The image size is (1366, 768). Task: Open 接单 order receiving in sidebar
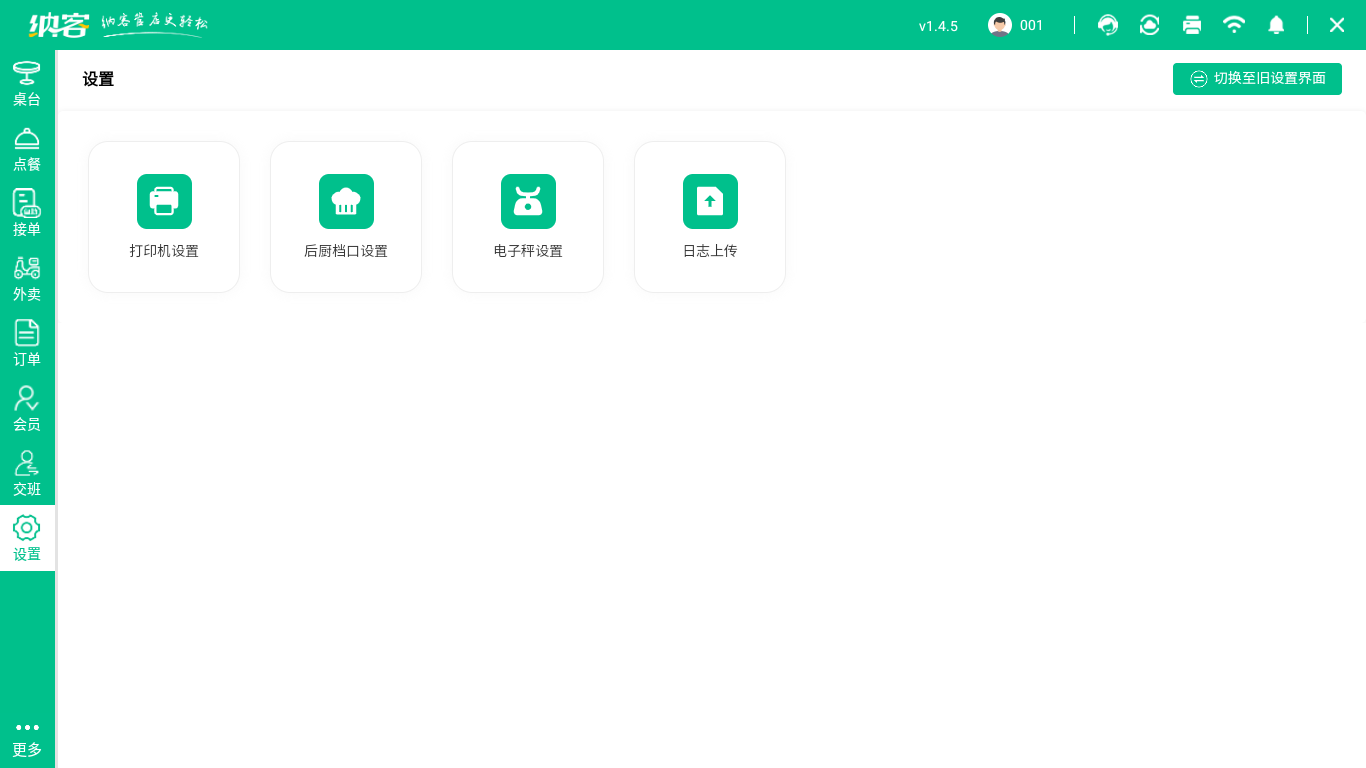(x=27, y=214)
